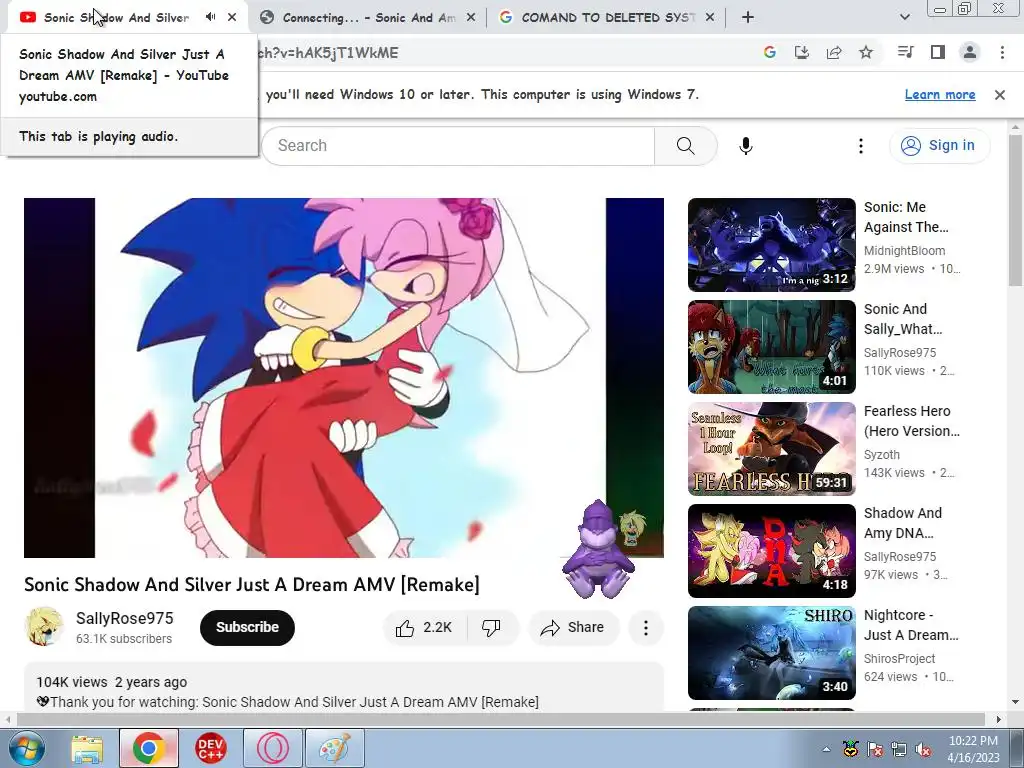Click 'Shadow And Amy DNA…' title
The image size is (1024, 768).
903,522
